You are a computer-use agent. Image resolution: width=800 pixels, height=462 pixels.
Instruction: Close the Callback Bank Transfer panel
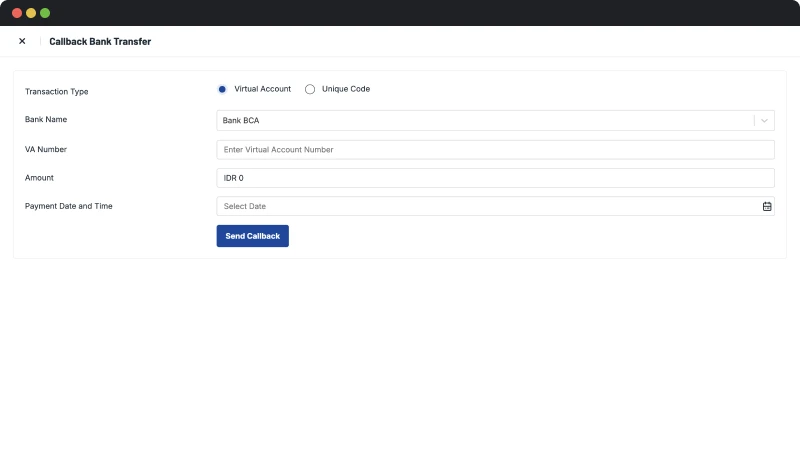(22, 41)
